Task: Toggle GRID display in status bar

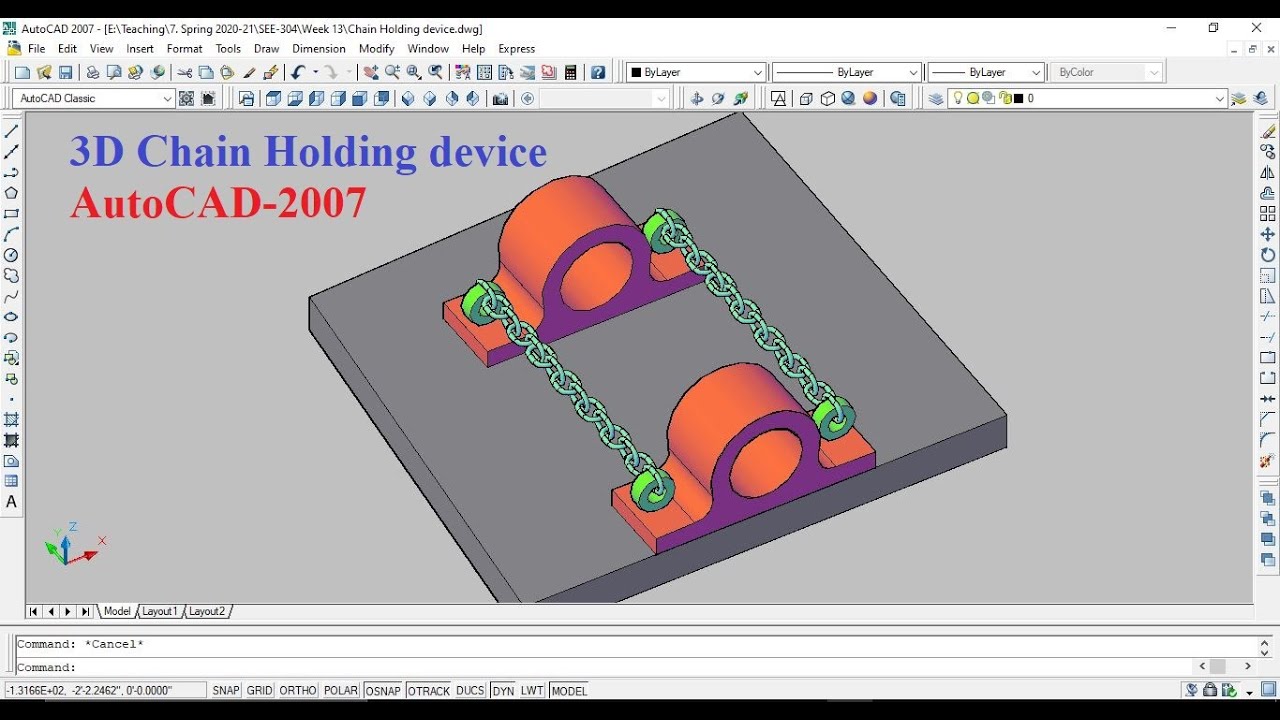Action: click(260, 691)
